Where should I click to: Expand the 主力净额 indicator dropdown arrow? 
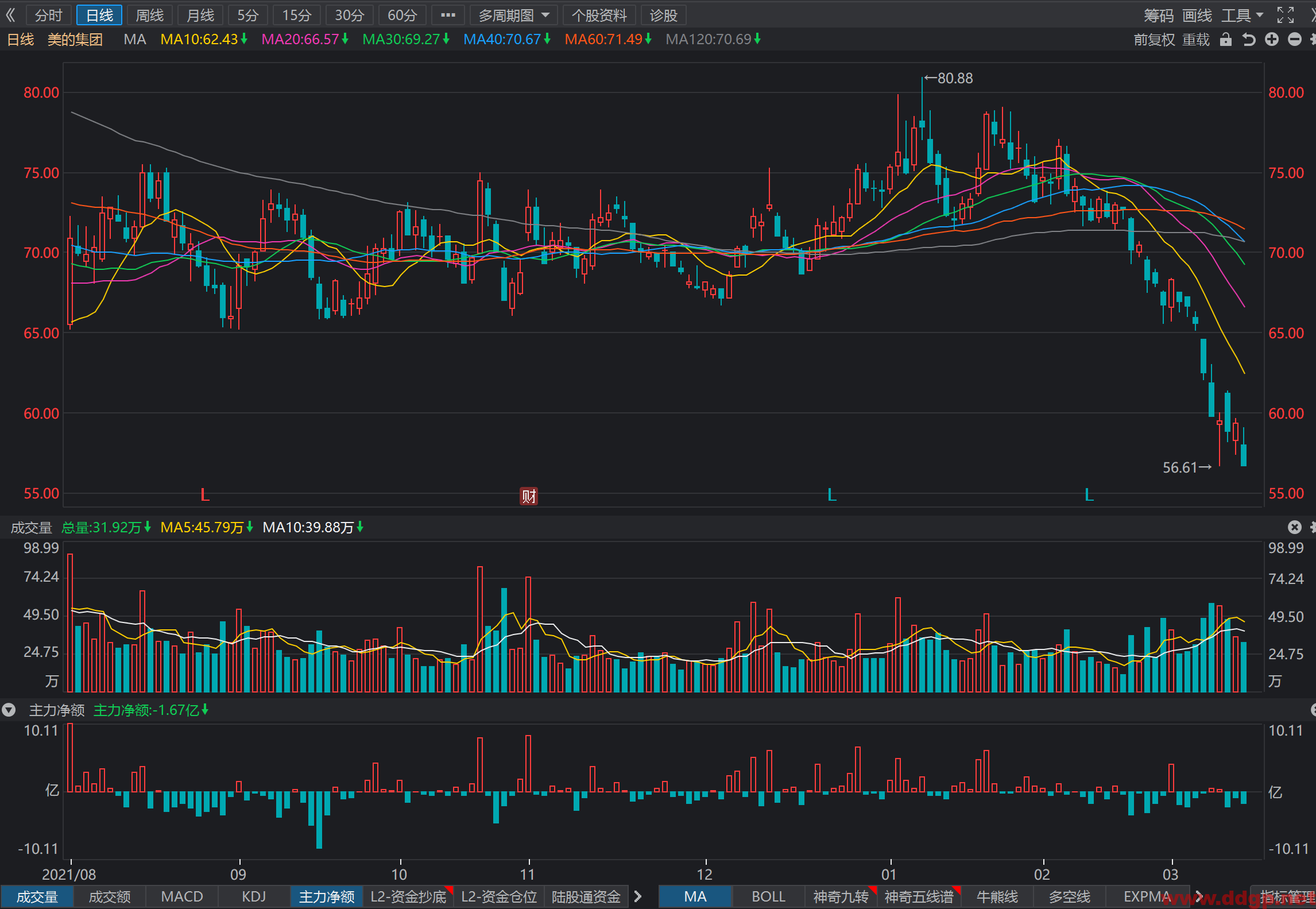pos(9,710)
